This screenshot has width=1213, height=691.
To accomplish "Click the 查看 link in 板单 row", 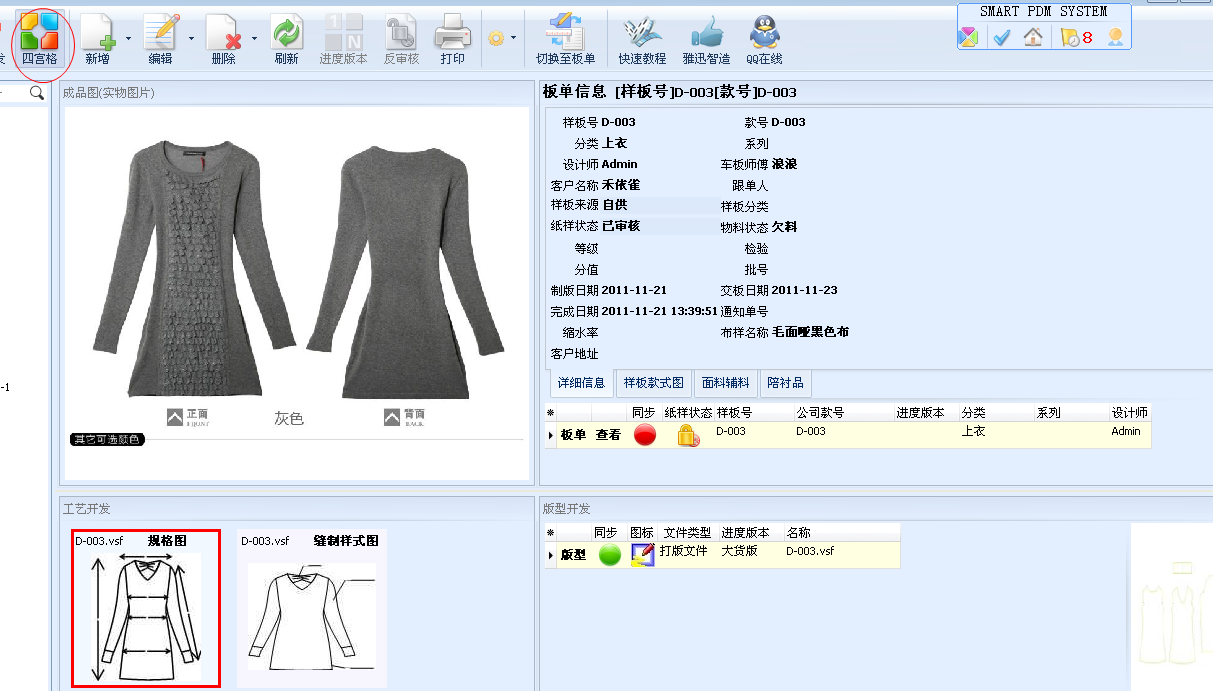I will tap(608, 435).
